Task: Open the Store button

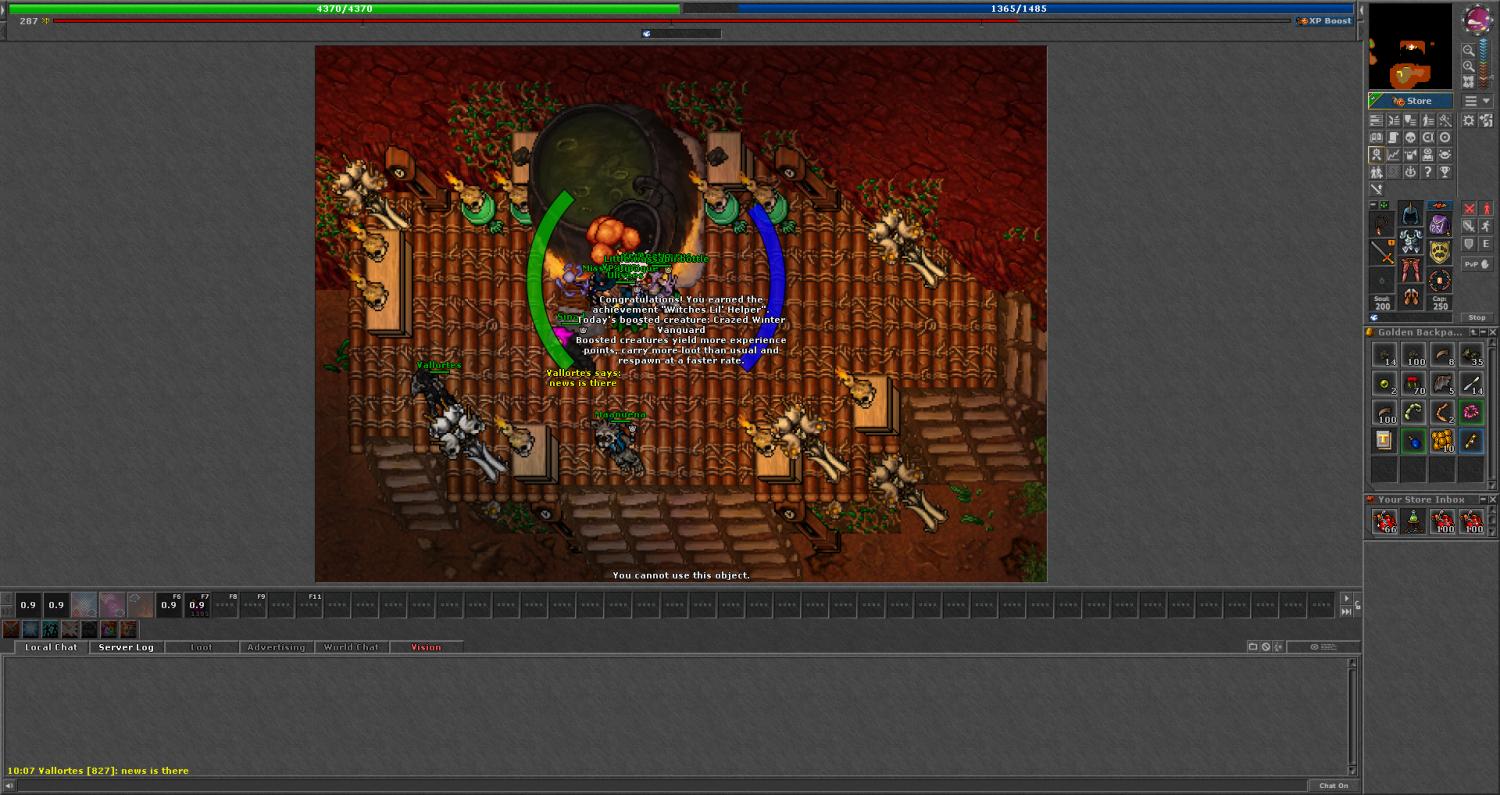Action: tap(1411, 101)
